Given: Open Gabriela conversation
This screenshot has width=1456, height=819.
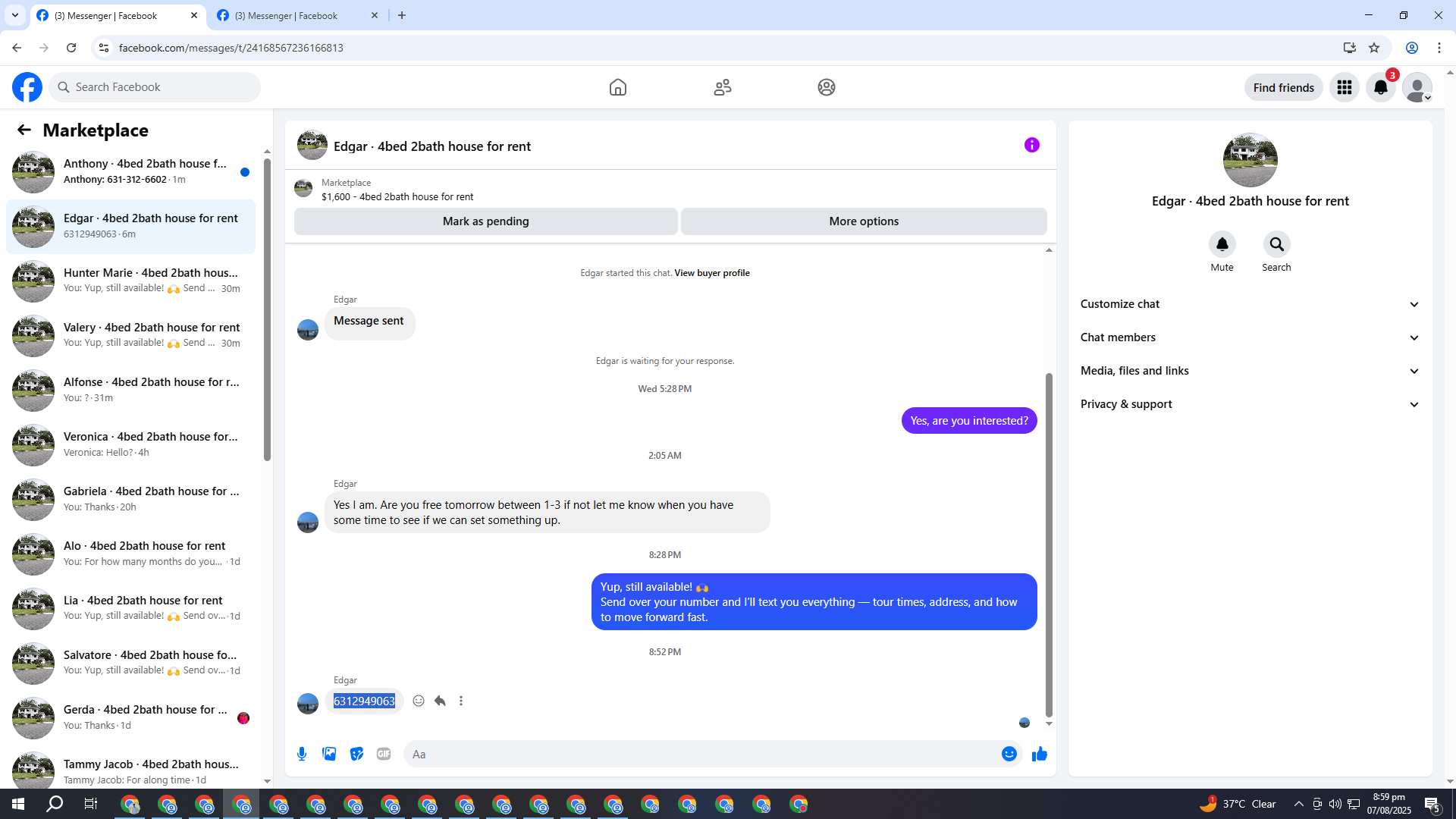Looking at the screenshot, I should 130,500.
